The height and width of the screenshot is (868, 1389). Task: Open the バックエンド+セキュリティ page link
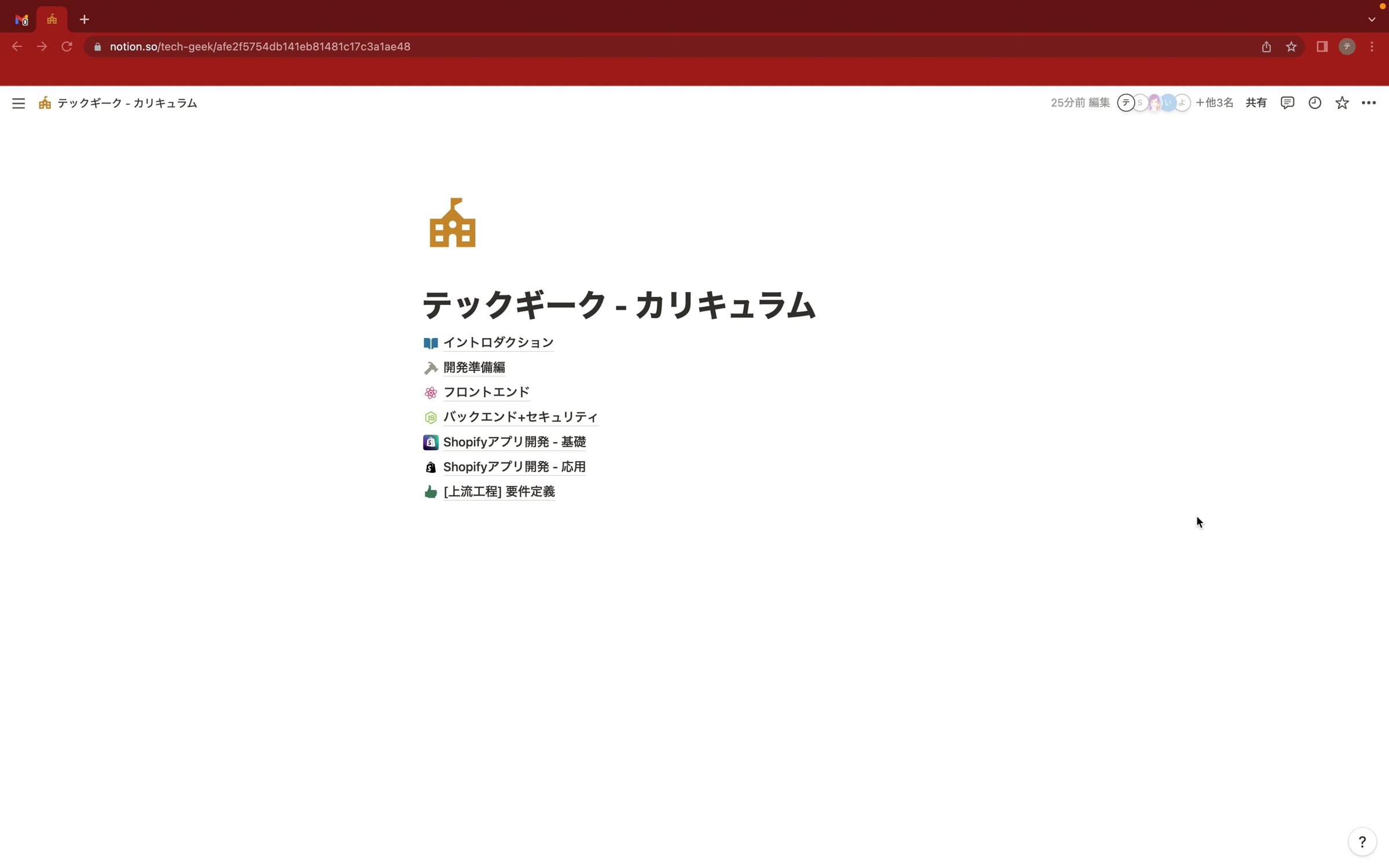(x=520, y=417)
